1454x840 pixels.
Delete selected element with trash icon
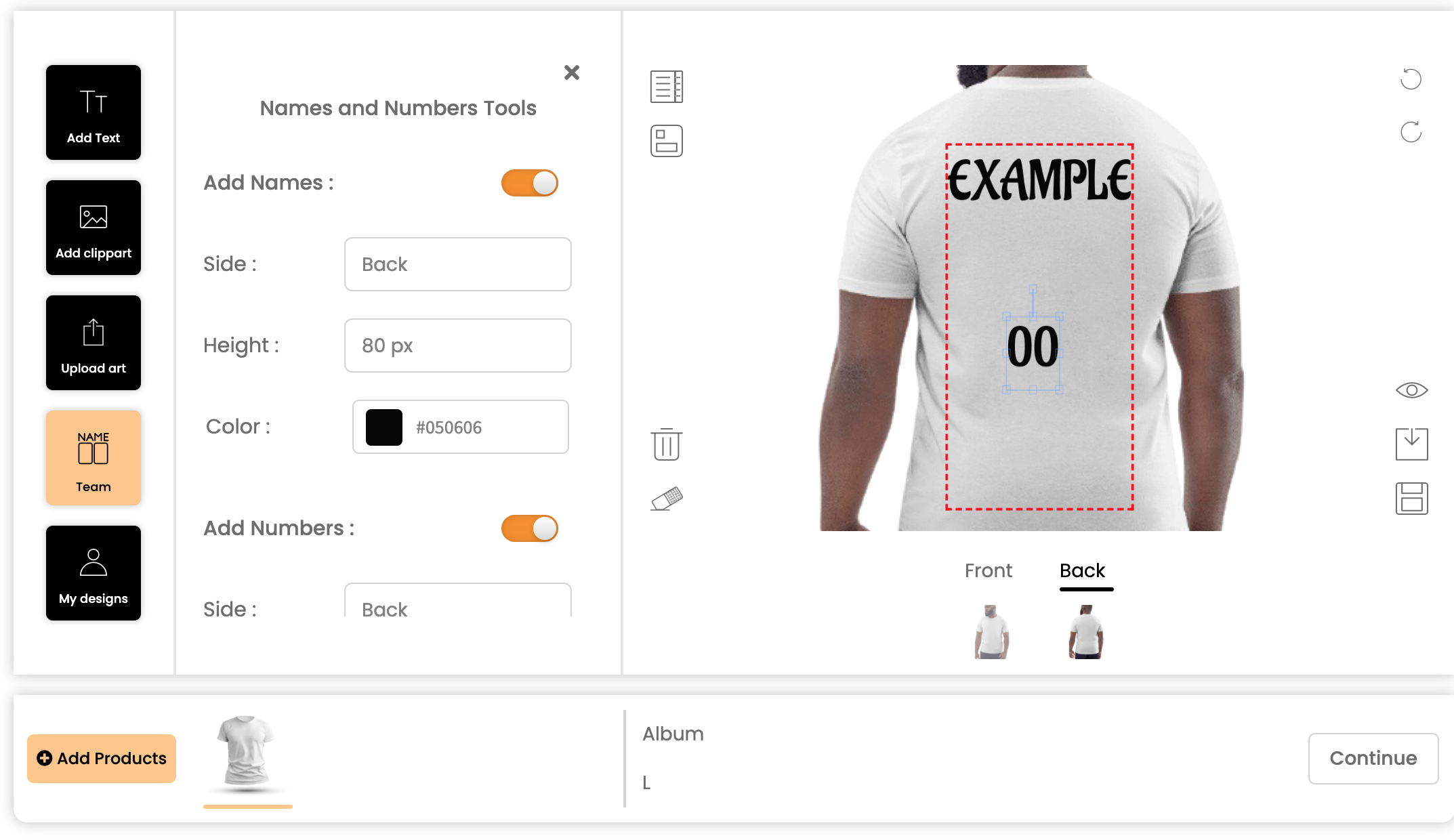coord(667,444)
